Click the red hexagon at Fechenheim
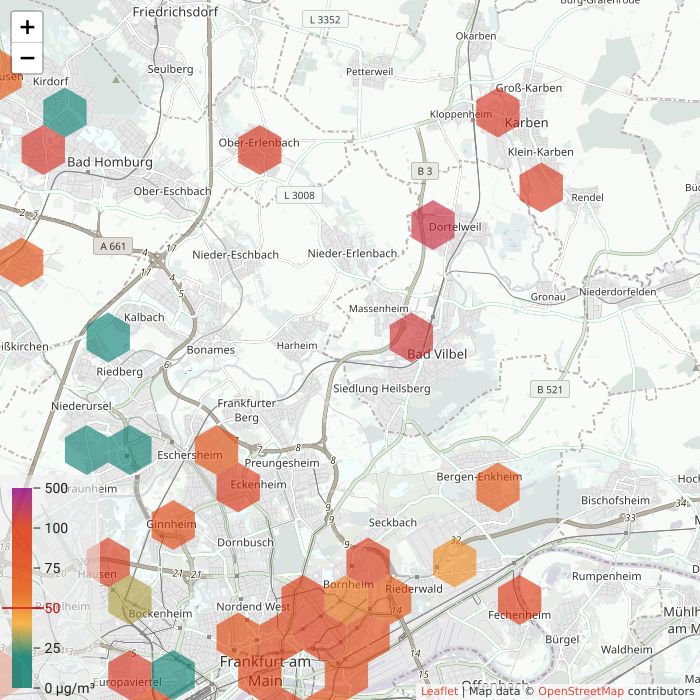The height and width of the screenshot is (700, 700). coord(519,600)
